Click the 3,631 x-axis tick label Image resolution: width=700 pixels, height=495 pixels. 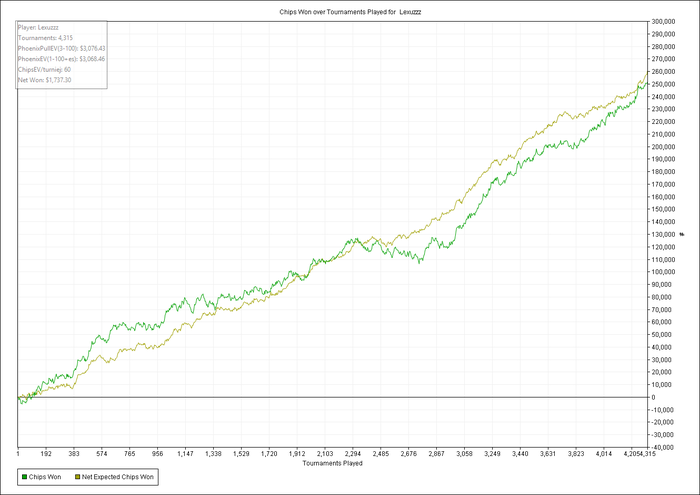[x=548, y=454]
